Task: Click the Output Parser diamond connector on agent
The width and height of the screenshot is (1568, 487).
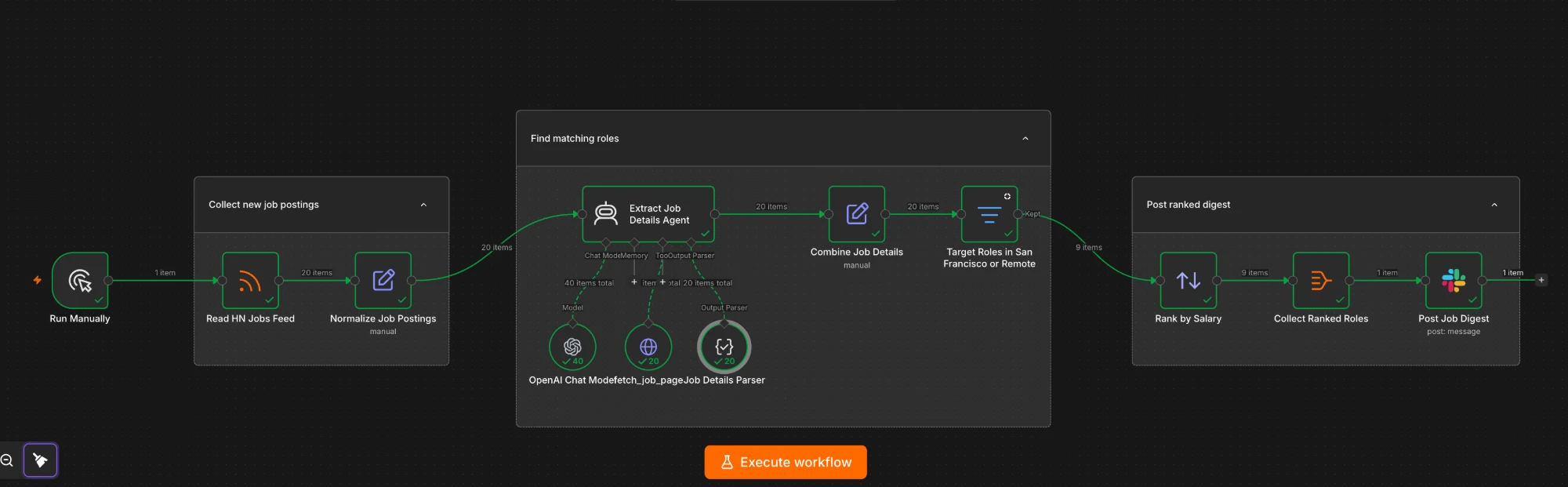Action: point(691,242)
